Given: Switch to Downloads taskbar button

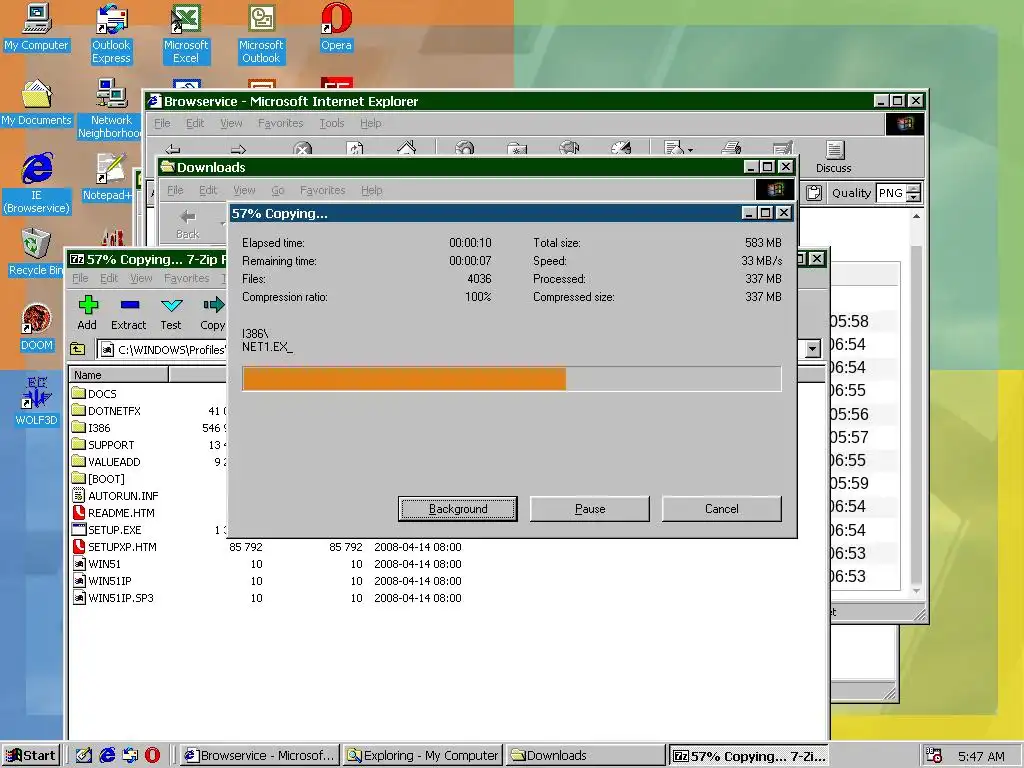Looking at the screenshot, I should click(585, 756).
